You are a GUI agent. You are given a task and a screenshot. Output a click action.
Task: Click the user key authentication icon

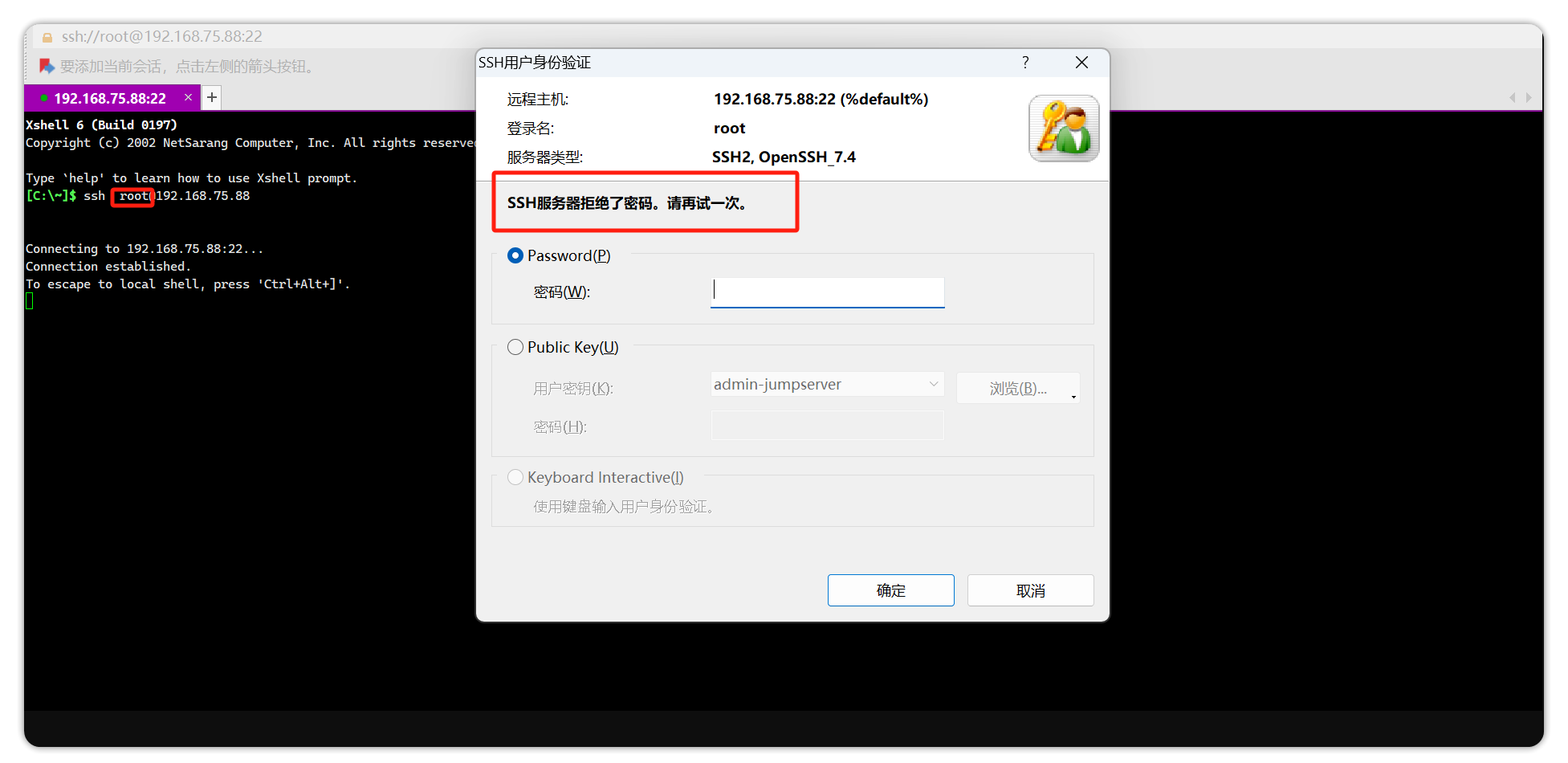tap(1064, 129)
